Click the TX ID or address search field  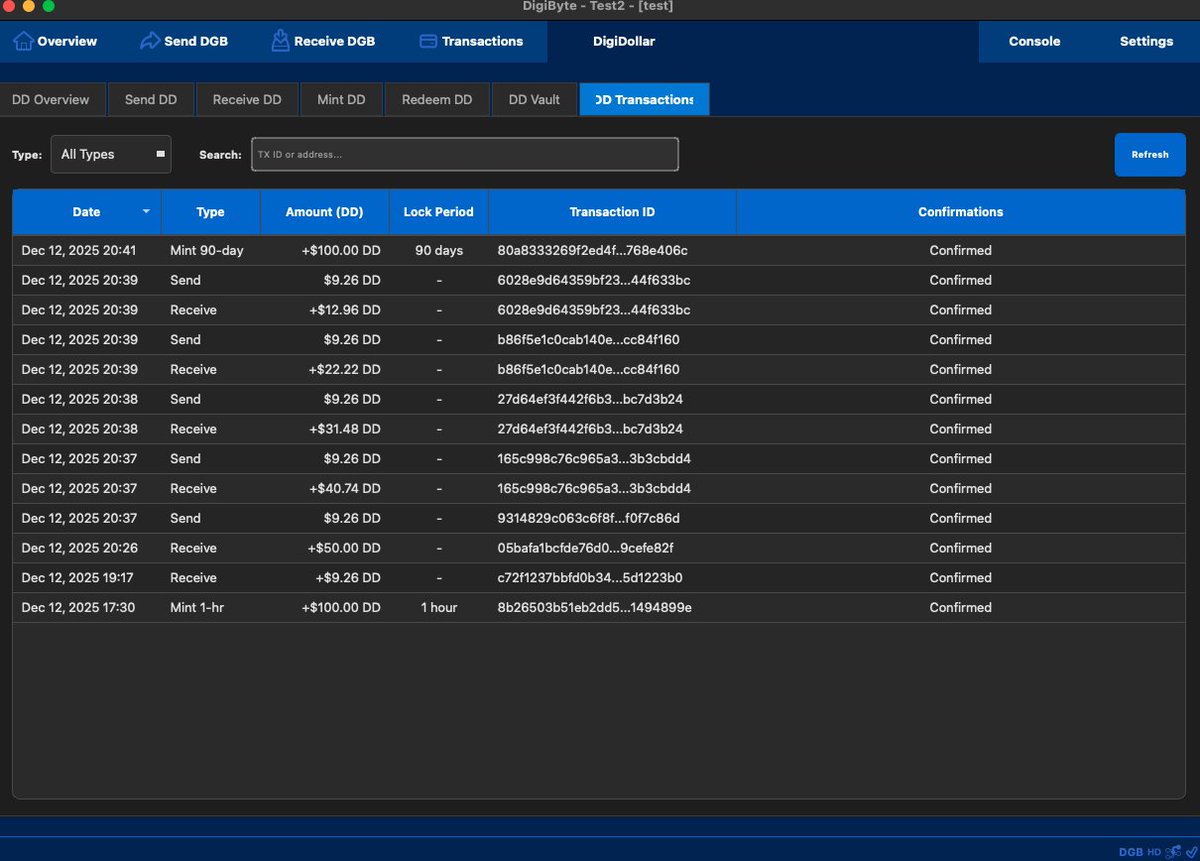(x=465, y=154)
